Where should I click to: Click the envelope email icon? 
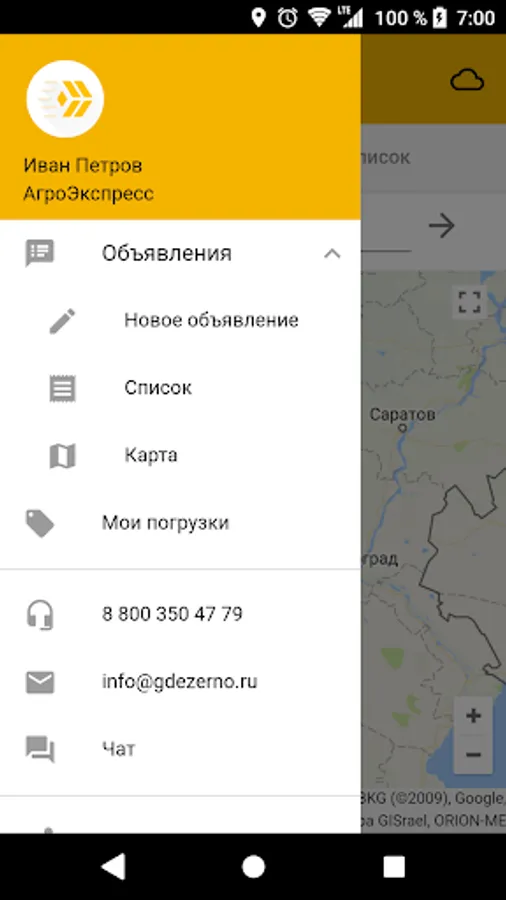click(40, 682)
